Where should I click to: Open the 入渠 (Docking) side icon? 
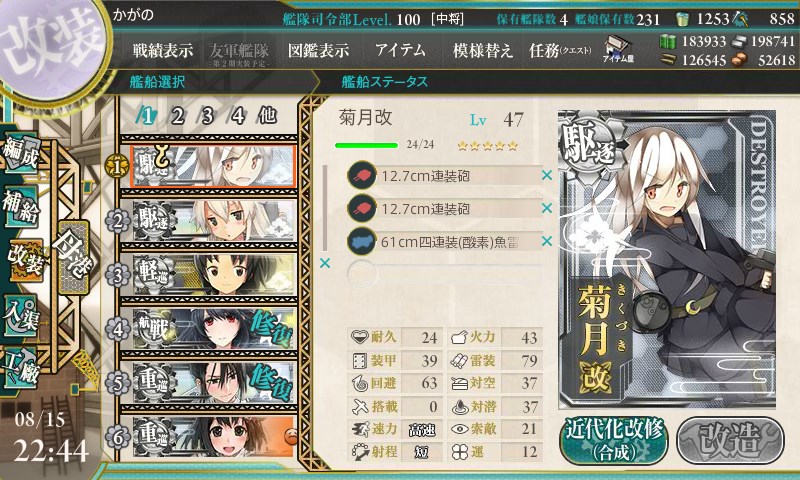pos(21,315)
